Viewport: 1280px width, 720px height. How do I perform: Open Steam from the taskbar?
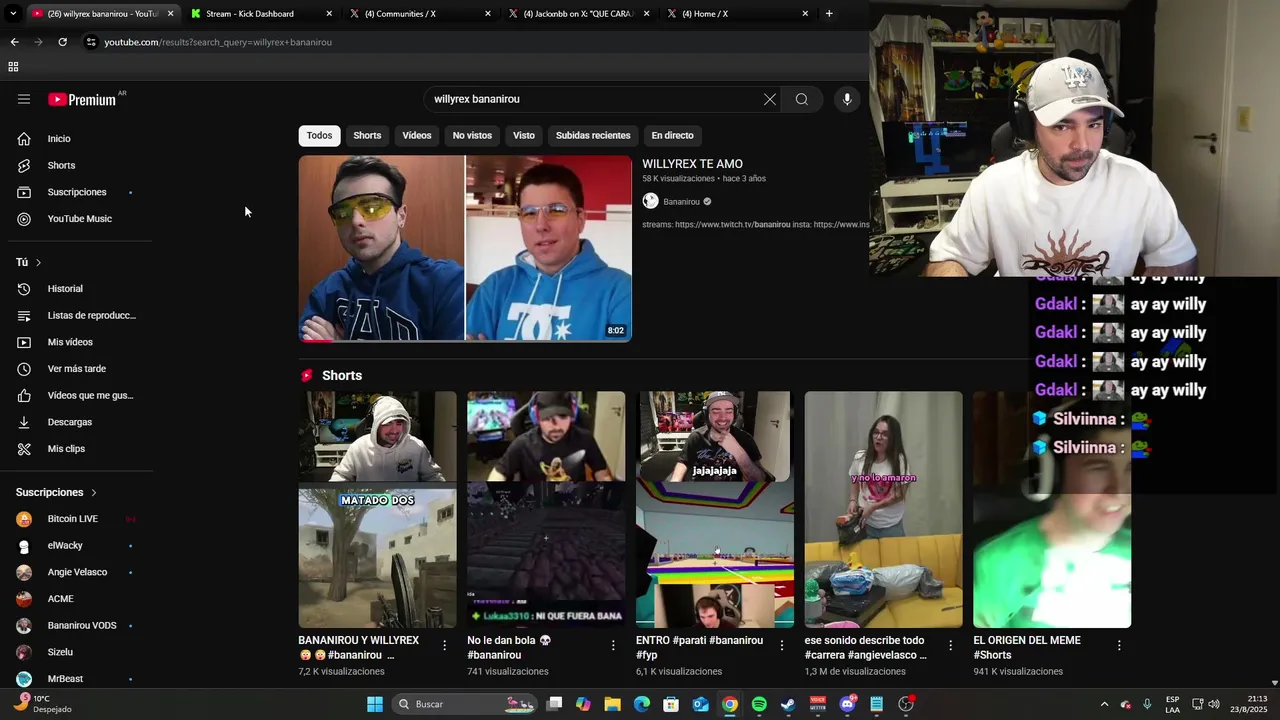coord(788,704)
